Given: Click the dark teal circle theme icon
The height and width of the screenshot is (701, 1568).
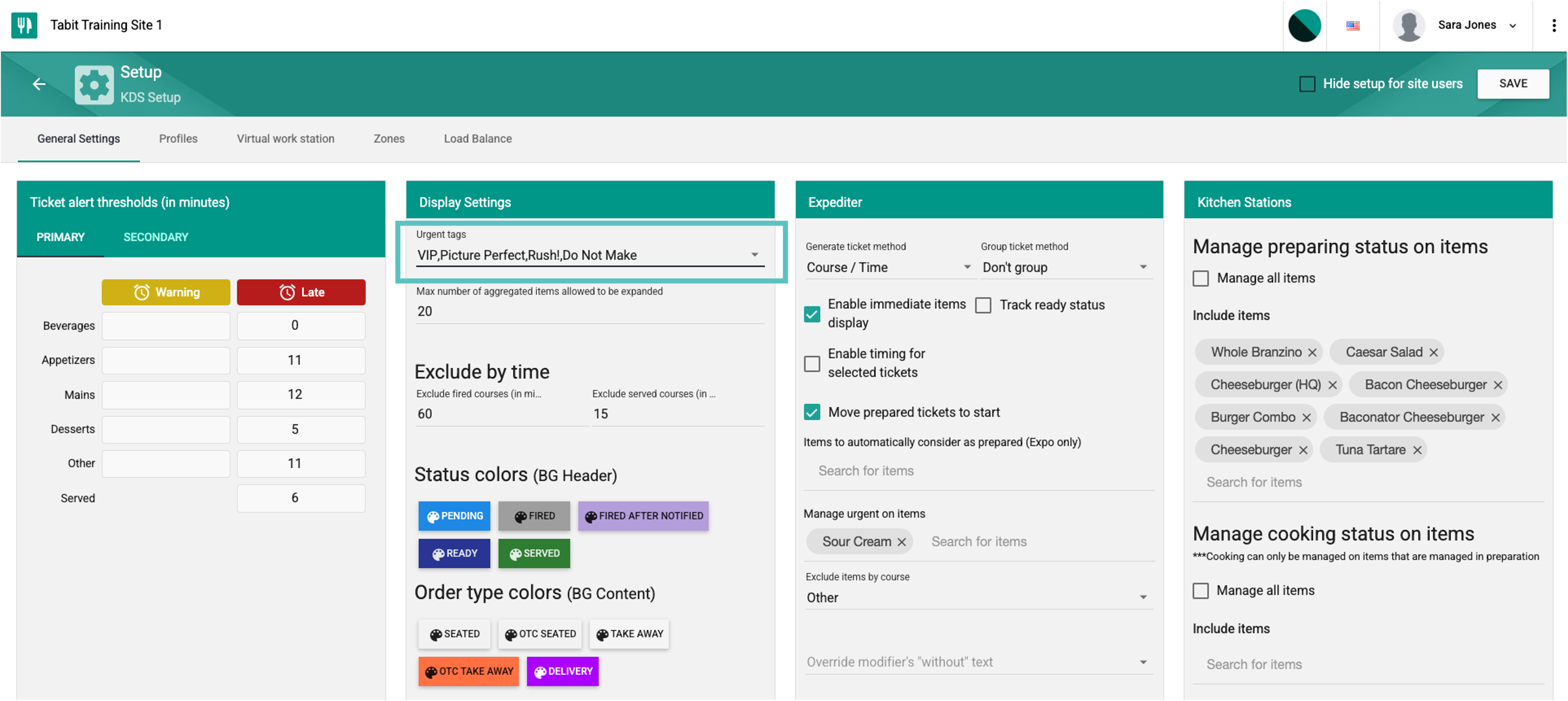Looking at the screenshot, I should 1305,26.
